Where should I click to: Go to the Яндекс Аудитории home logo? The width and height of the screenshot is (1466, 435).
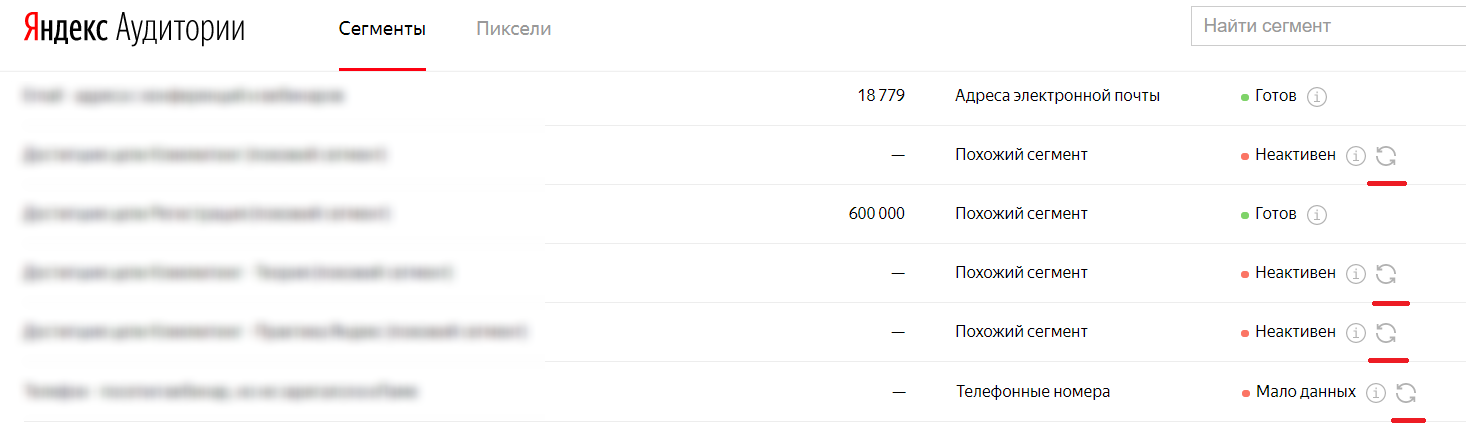coord(134,29)
